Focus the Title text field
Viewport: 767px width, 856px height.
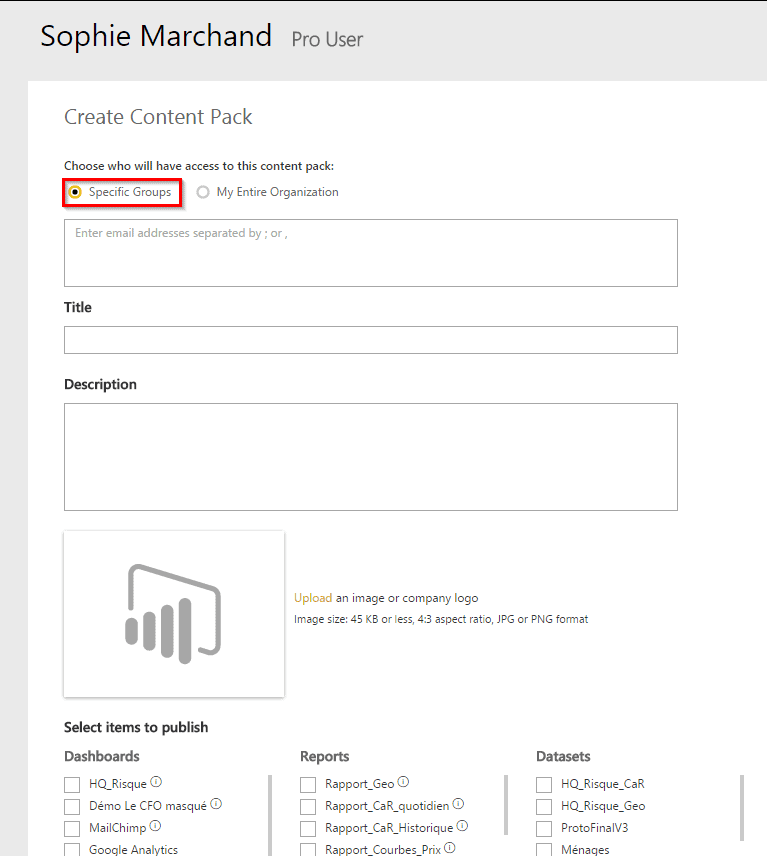click(370, 340)
